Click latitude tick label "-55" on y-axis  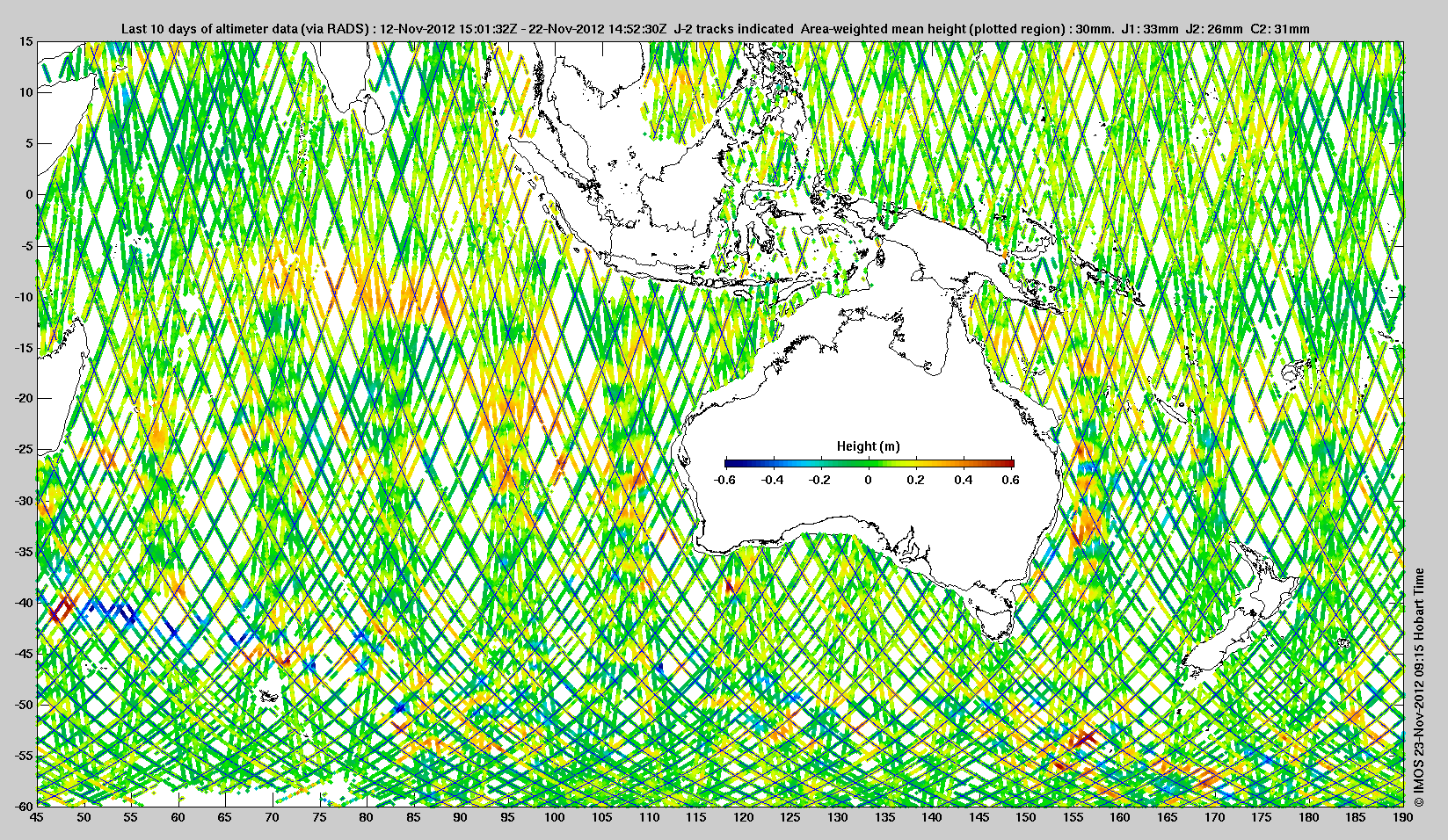click(23, 756)
